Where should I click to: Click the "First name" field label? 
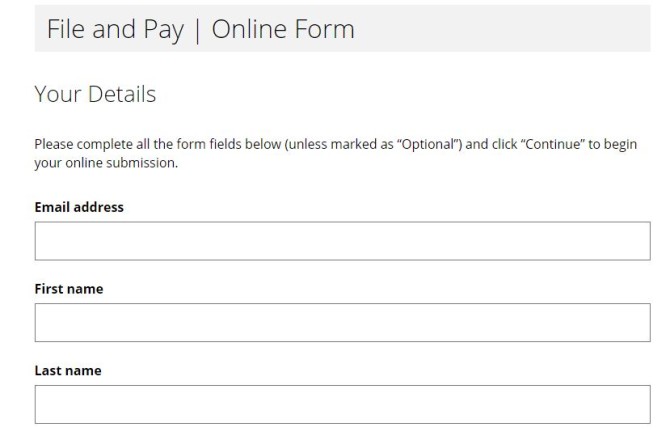click(69, 289)
